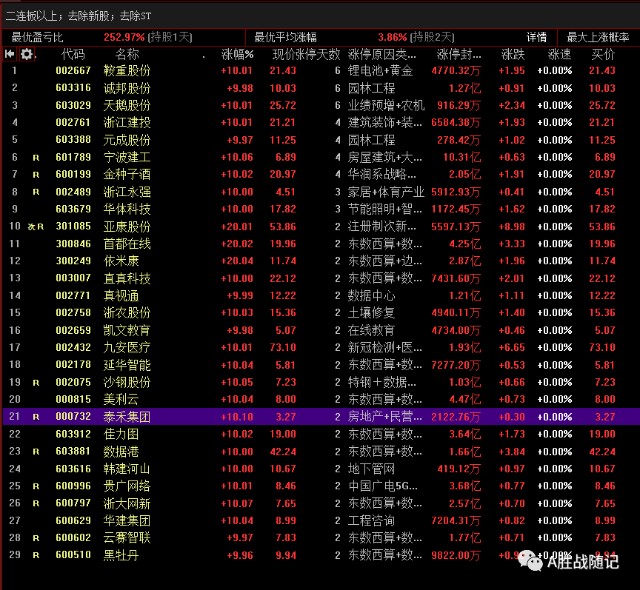Screen dimensions: 640x590
Task: Select stock row 凯文教育
Action: click(x=320, y=330)
